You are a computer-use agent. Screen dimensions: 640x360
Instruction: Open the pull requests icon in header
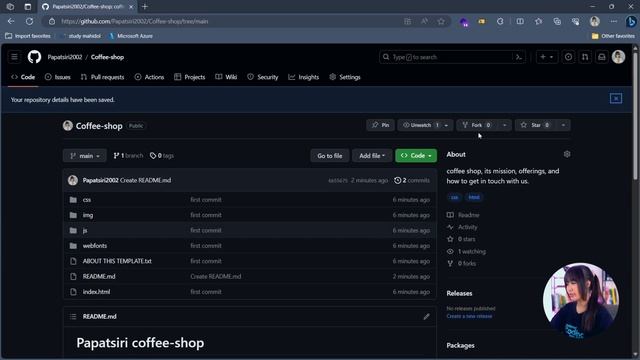[585, 57]
